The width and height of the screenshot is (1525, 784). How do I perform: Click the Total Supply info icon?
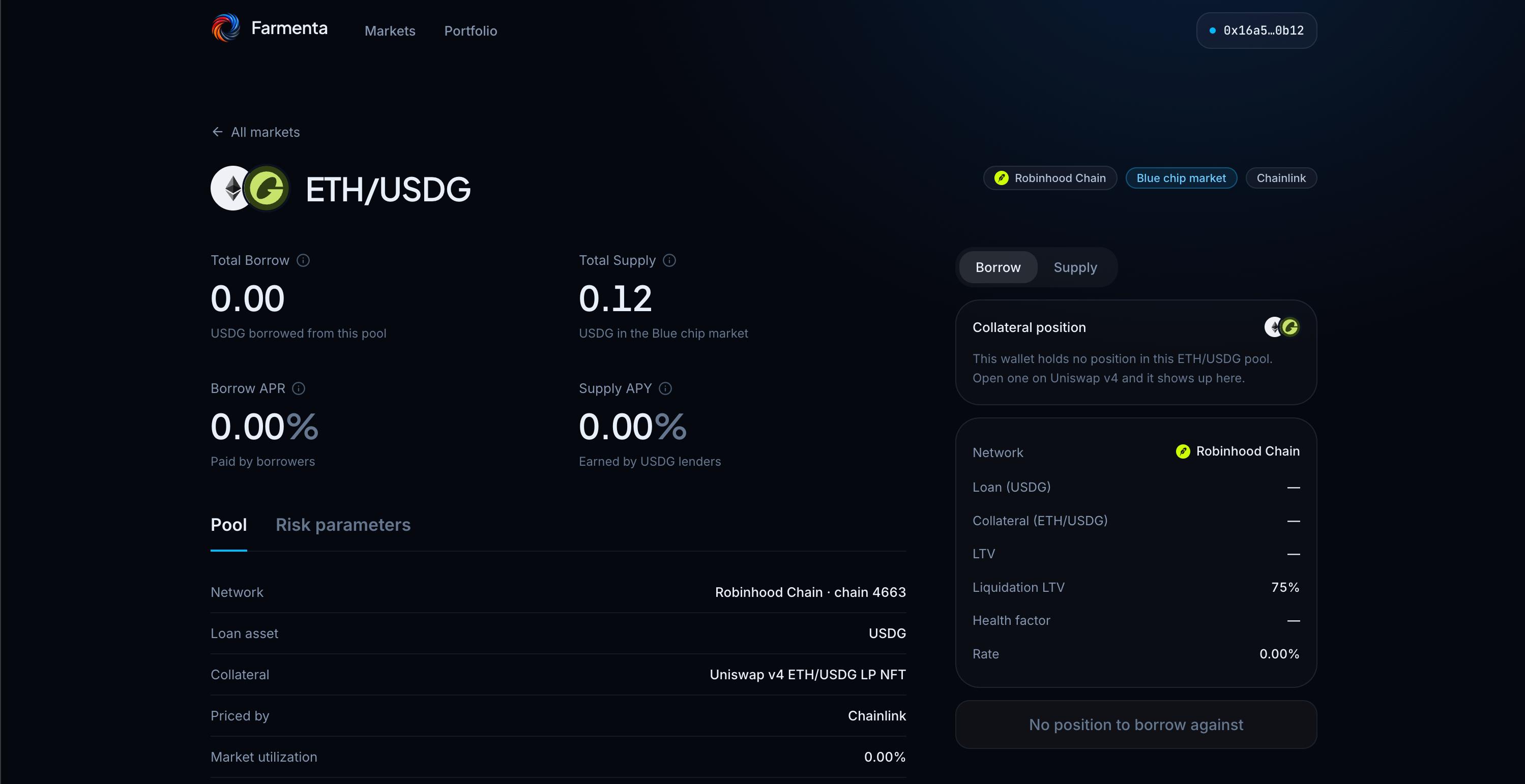point(669,260)
